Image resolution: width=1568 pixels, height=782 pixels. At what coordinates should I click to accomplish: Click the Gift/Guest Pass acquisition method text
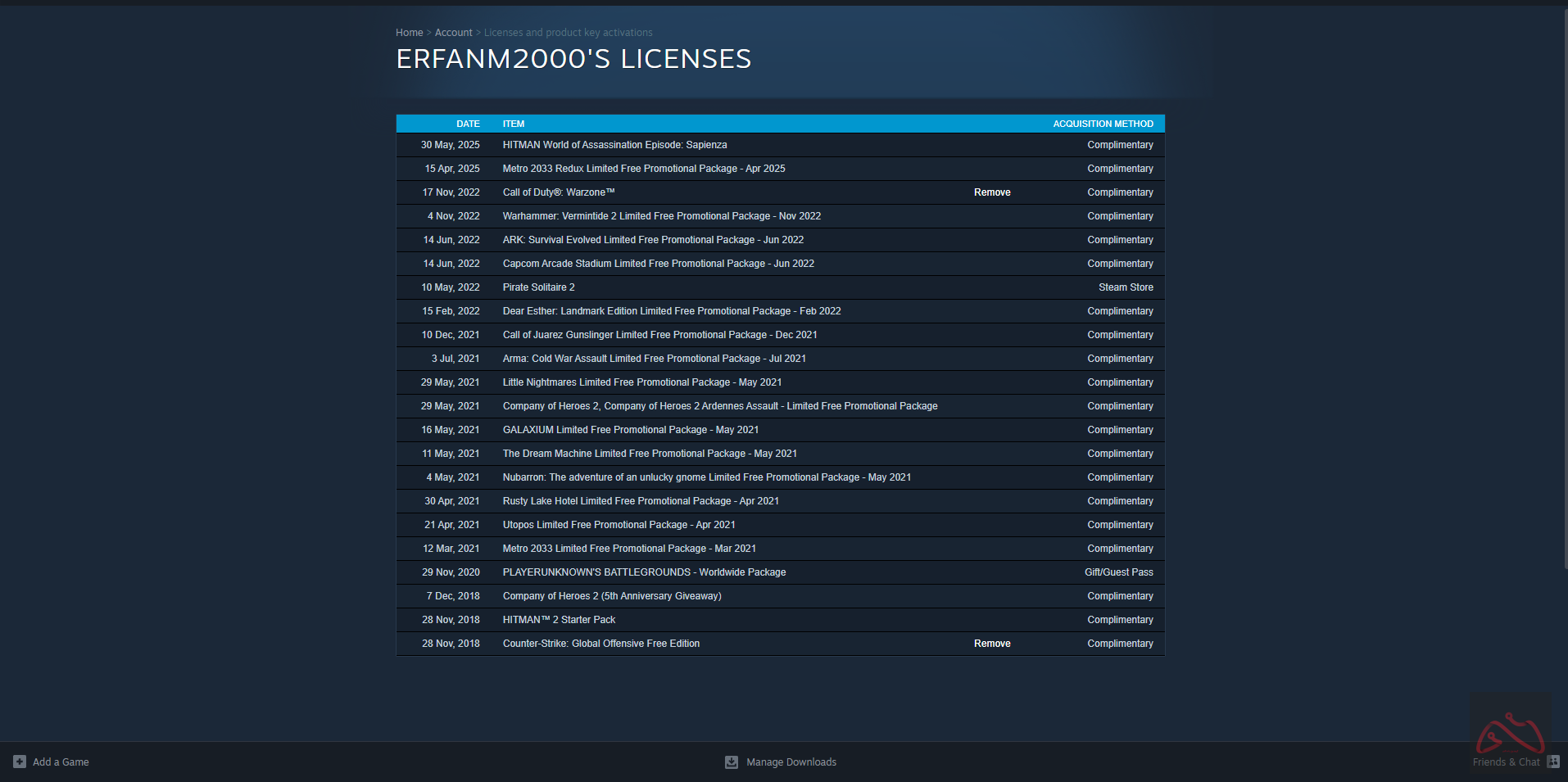tap(1118, 572)
